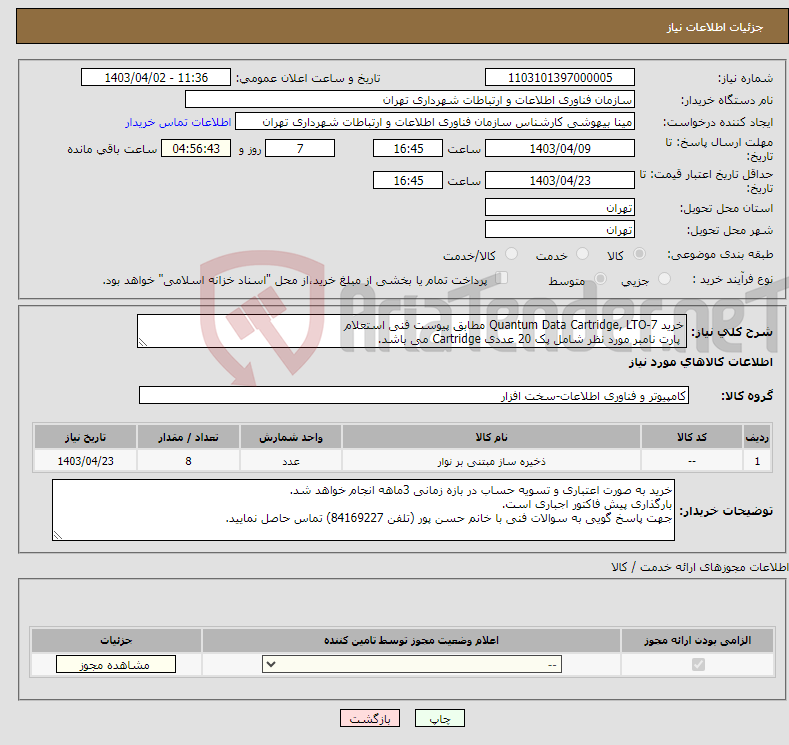Click the buyer notes text area

click(x=363, y=510)
